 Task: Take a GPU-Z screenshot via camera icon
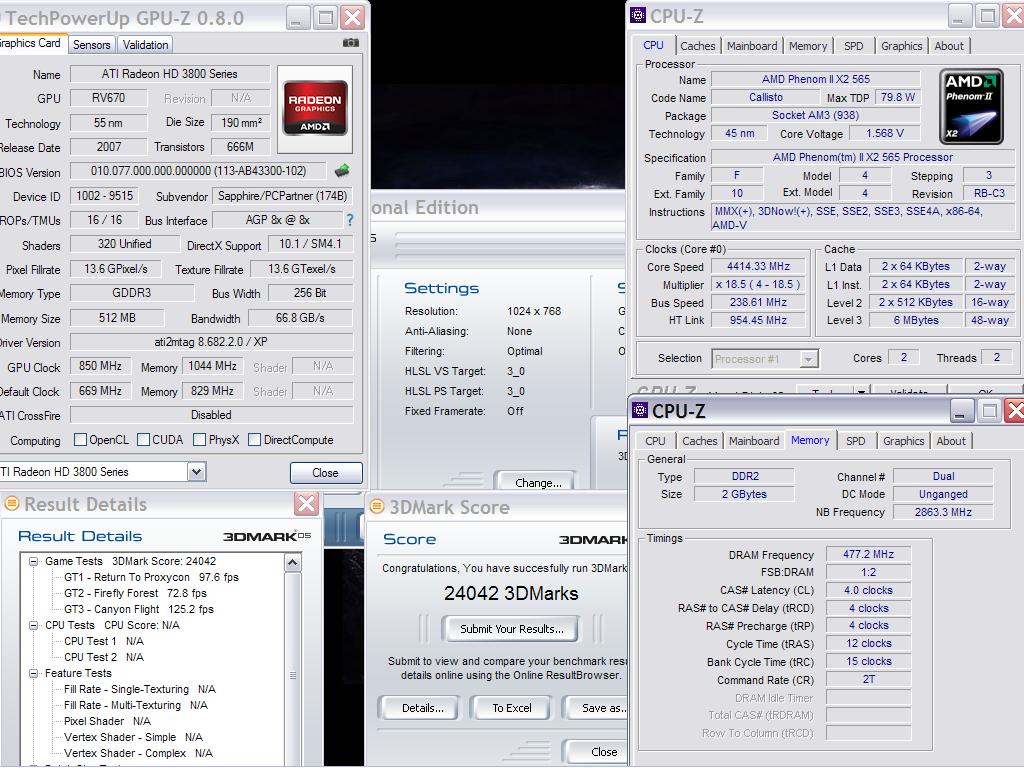click(351, 43)
